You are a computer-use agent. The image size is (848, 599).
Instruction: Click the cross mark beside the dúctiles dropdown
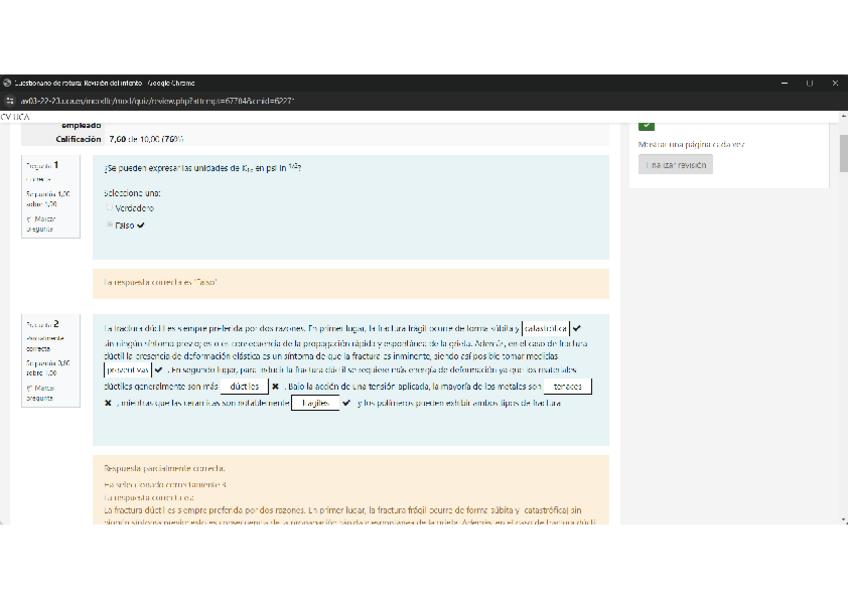[275, 386]
